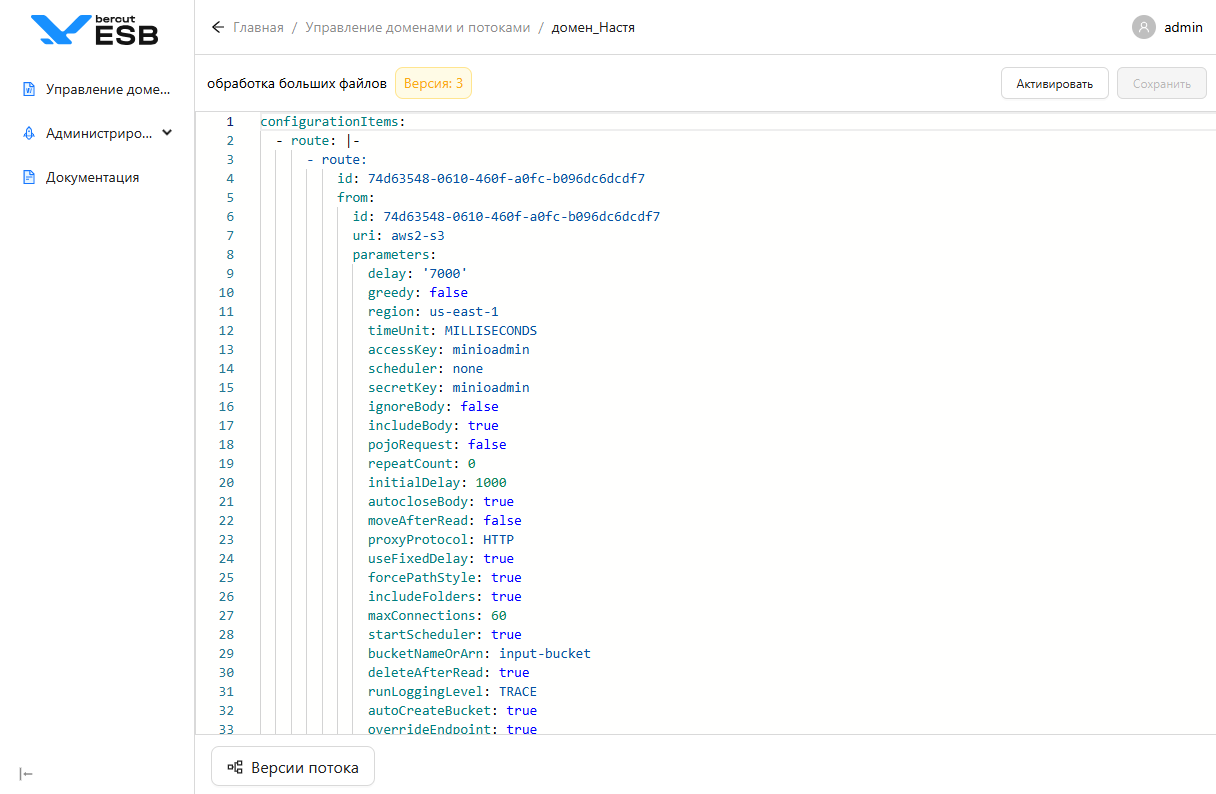This screenshot has height=794, width=1216.
Task: Open the Документация sidebar item
Action: point(92,177)
